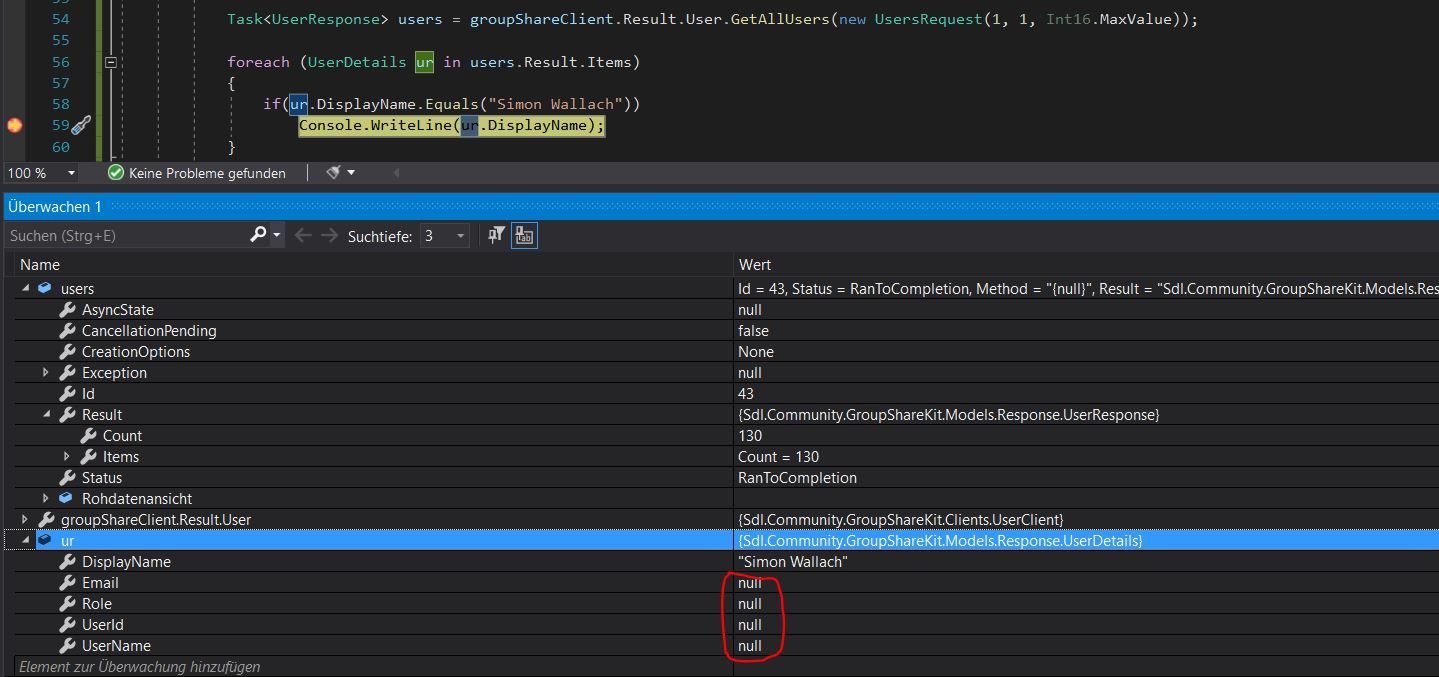The image size is (1439, 677).
Task: Expand the 'groupShareClient.Result.User' node
Action: coord(25,520)
